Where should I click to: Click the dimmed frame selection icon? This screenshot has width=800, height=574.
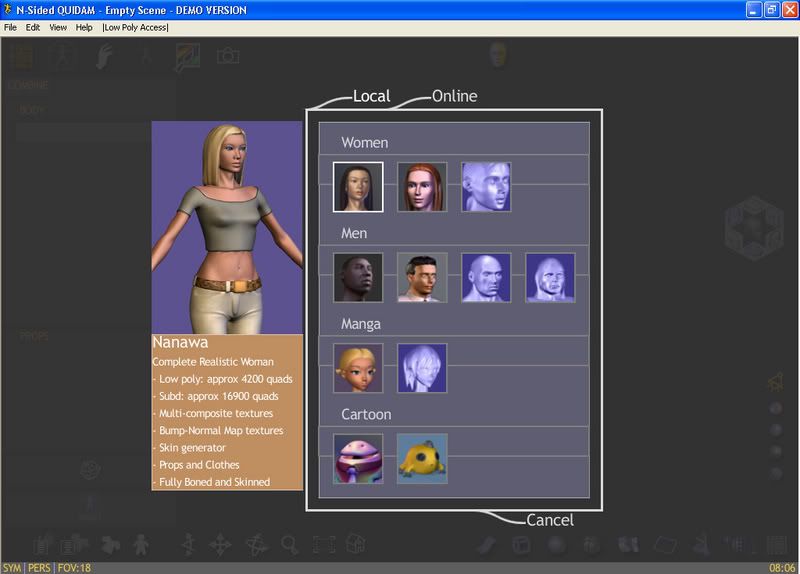pos(324,545)
